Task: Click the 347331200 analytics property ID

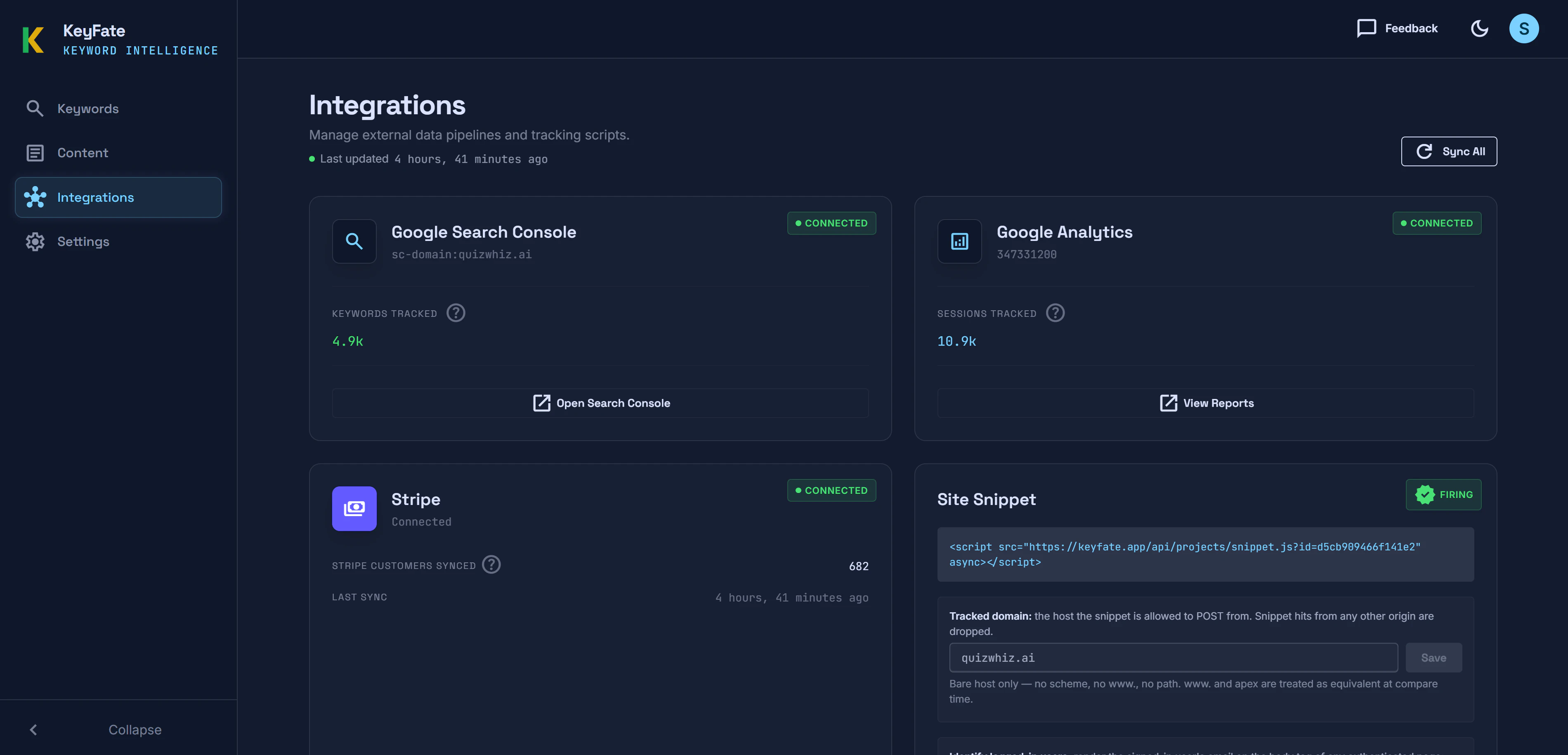Action: point(1026,254)
